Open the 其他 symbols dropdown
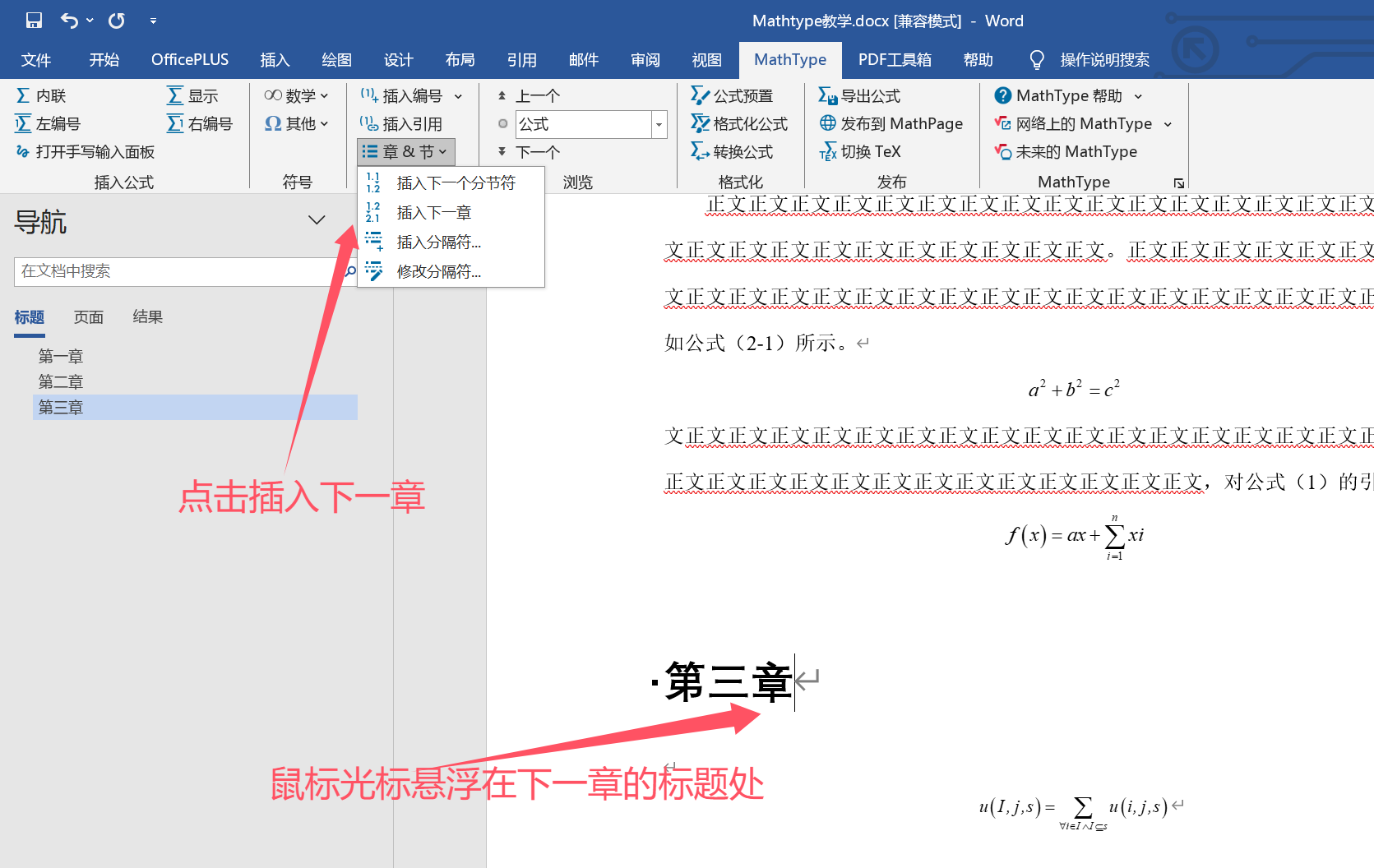The height and width of the screenshot is (868, 1374). (296, 124)
